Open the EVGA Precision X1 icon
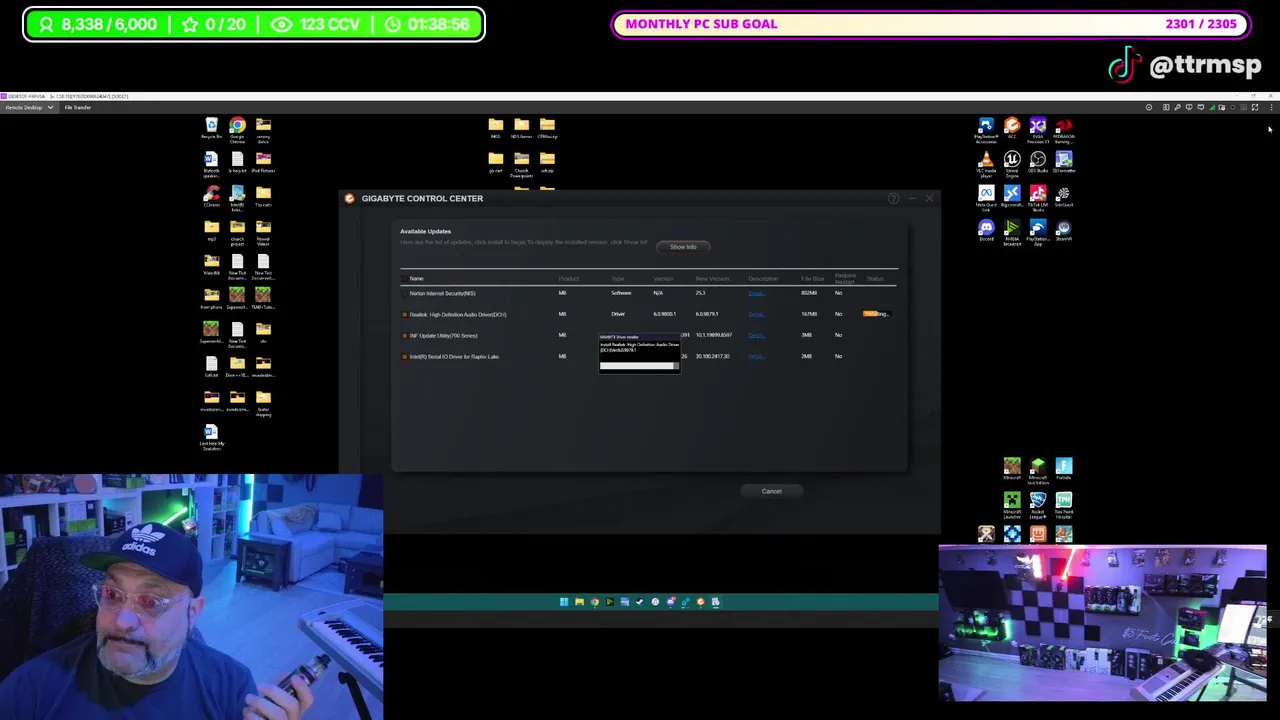 point(1038,129)
